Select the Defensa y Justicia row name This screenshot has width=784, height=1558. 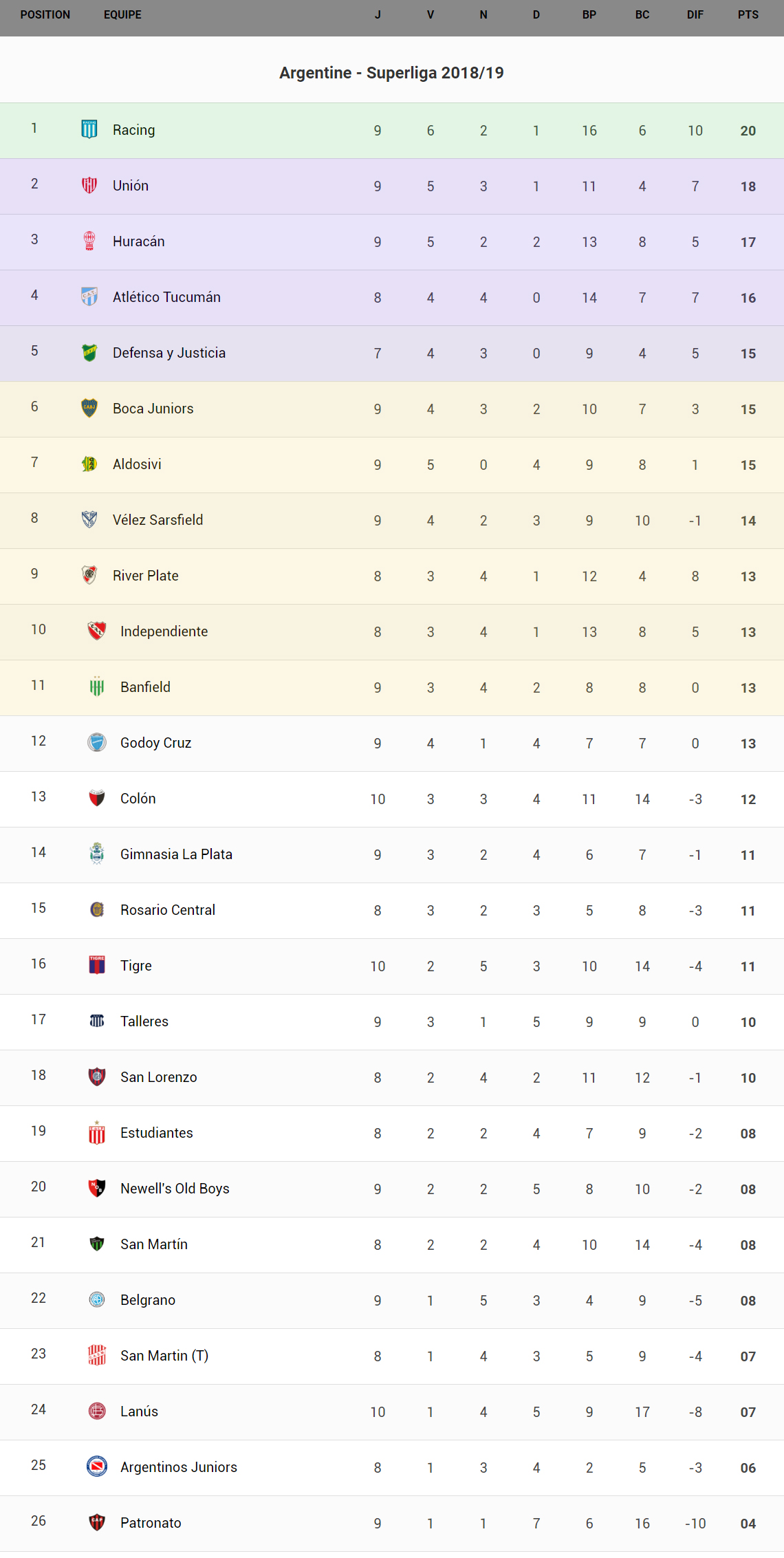click(x=169, y=353)
